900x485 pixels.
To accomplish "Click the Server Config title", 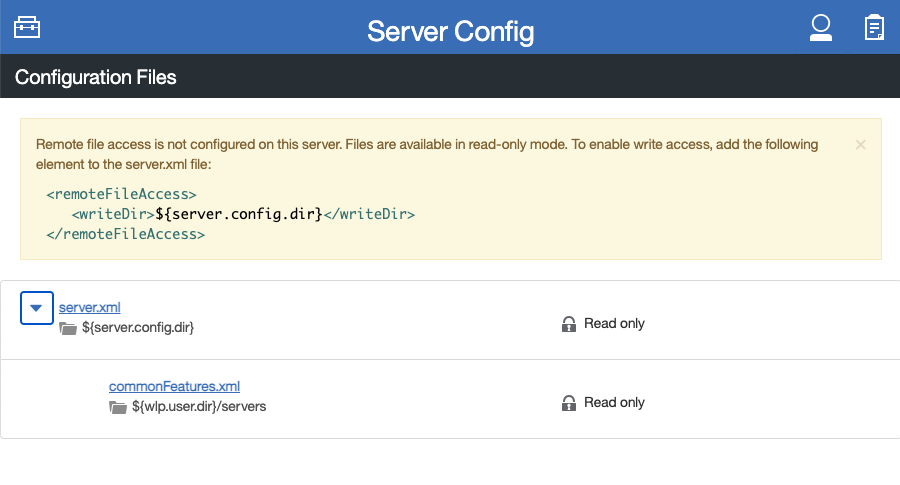I will pyautogui.click(x=450, y=31).
